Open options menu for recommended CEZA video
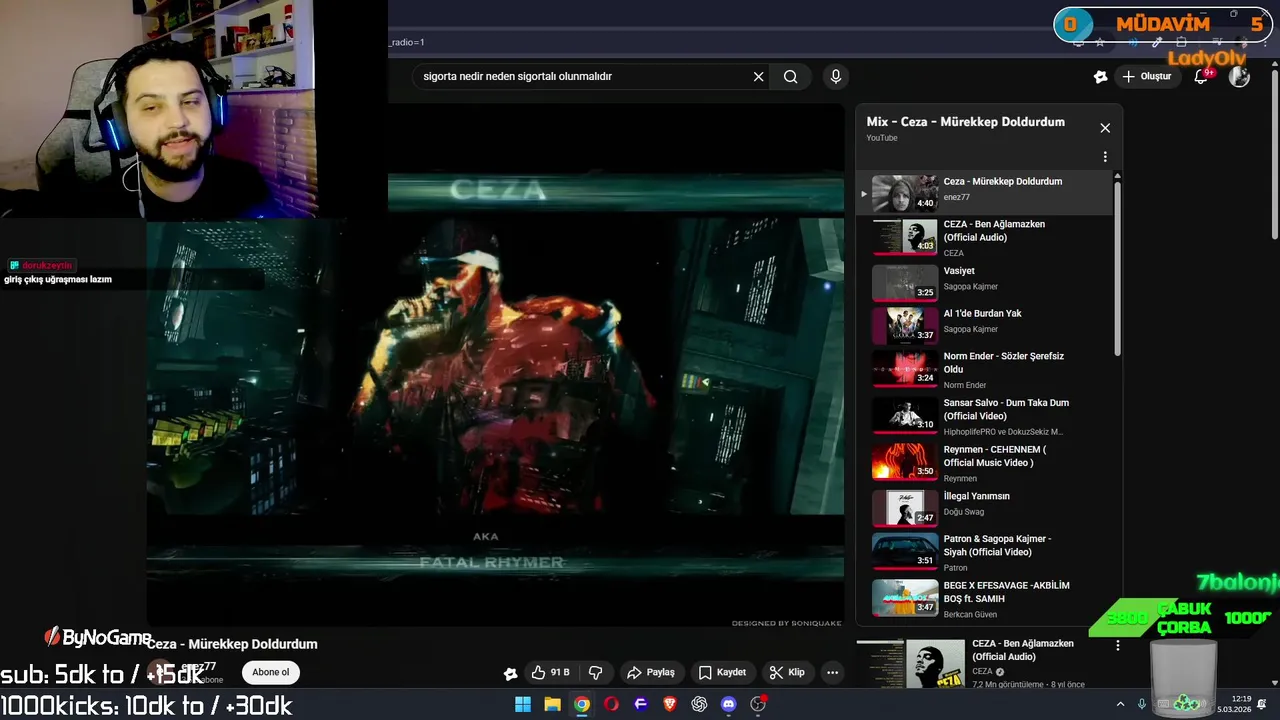 (1118, 646)
